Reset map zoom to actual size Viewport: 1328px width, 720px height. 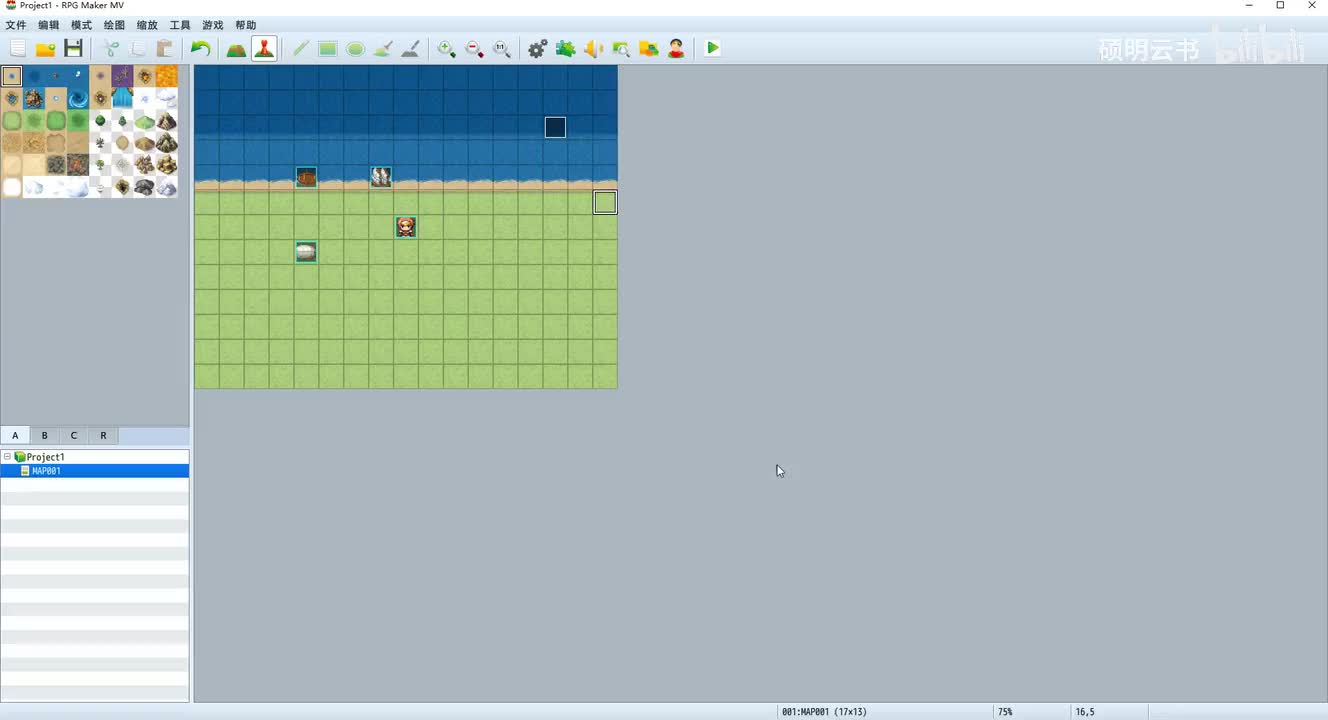(502, 48)
